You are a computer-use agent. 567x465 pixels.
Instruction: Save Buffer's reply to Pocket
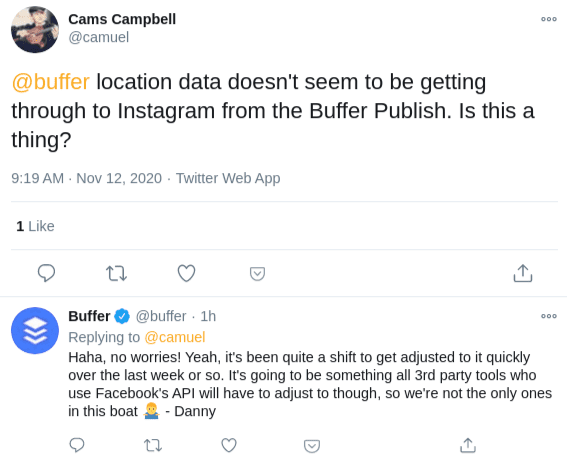coord(312,446)
